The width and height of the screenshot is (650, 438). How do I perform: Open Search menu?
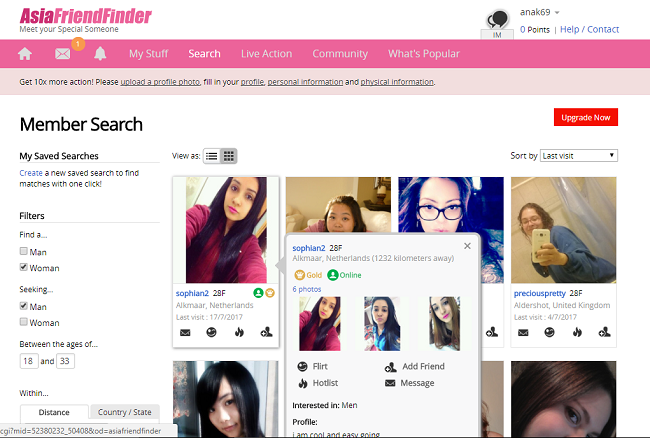pos(204,54)
